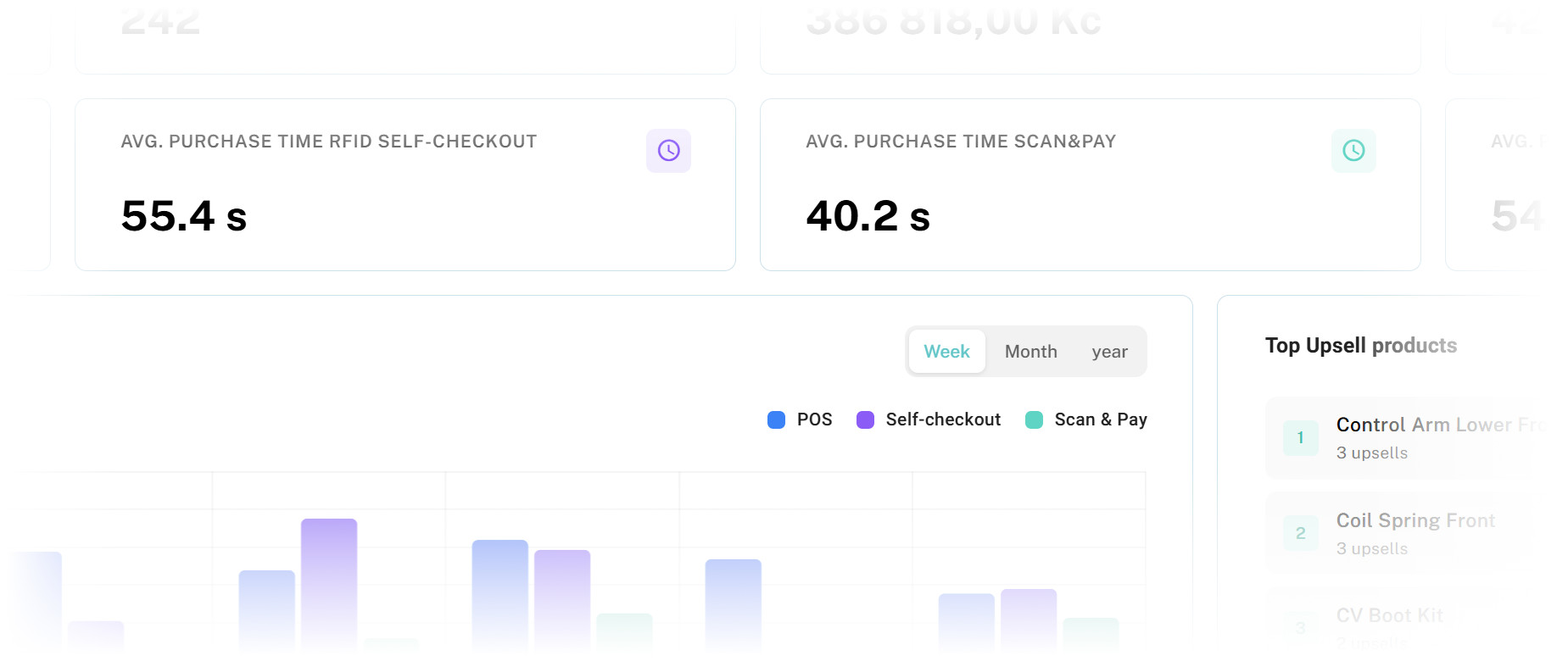The height and width of the screenshot is (661, 1568).
Task: Toggle the POS legend blue swatch
Action: (x=776, y=419)
